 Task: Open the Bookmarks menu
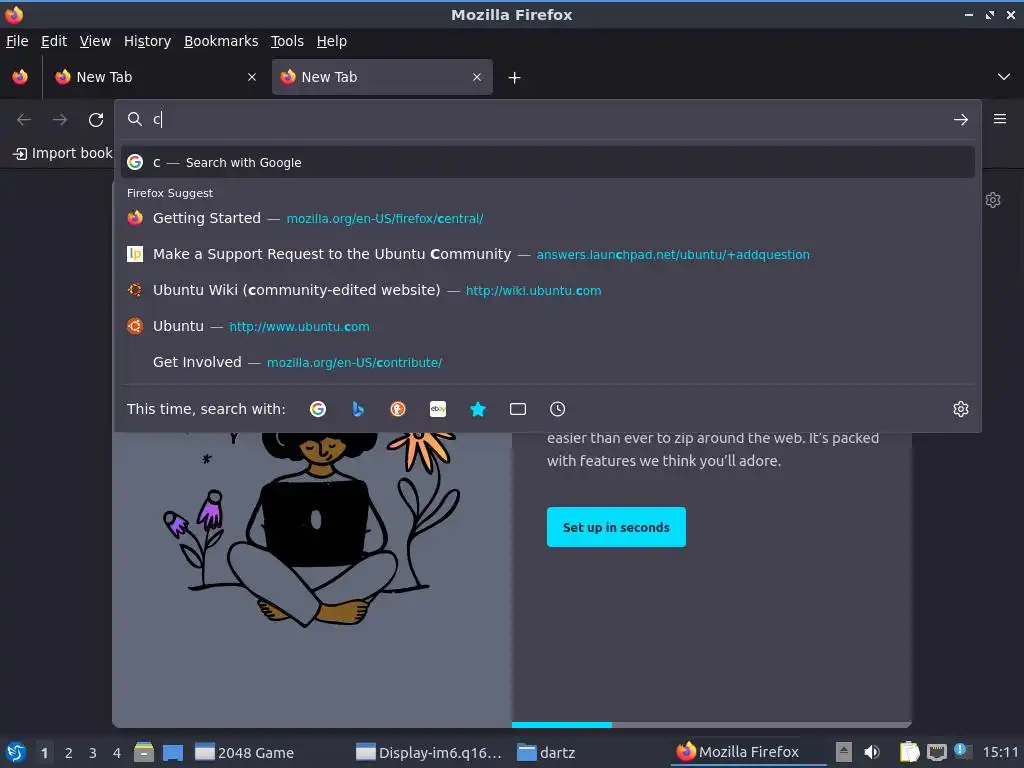pos(221,41)
